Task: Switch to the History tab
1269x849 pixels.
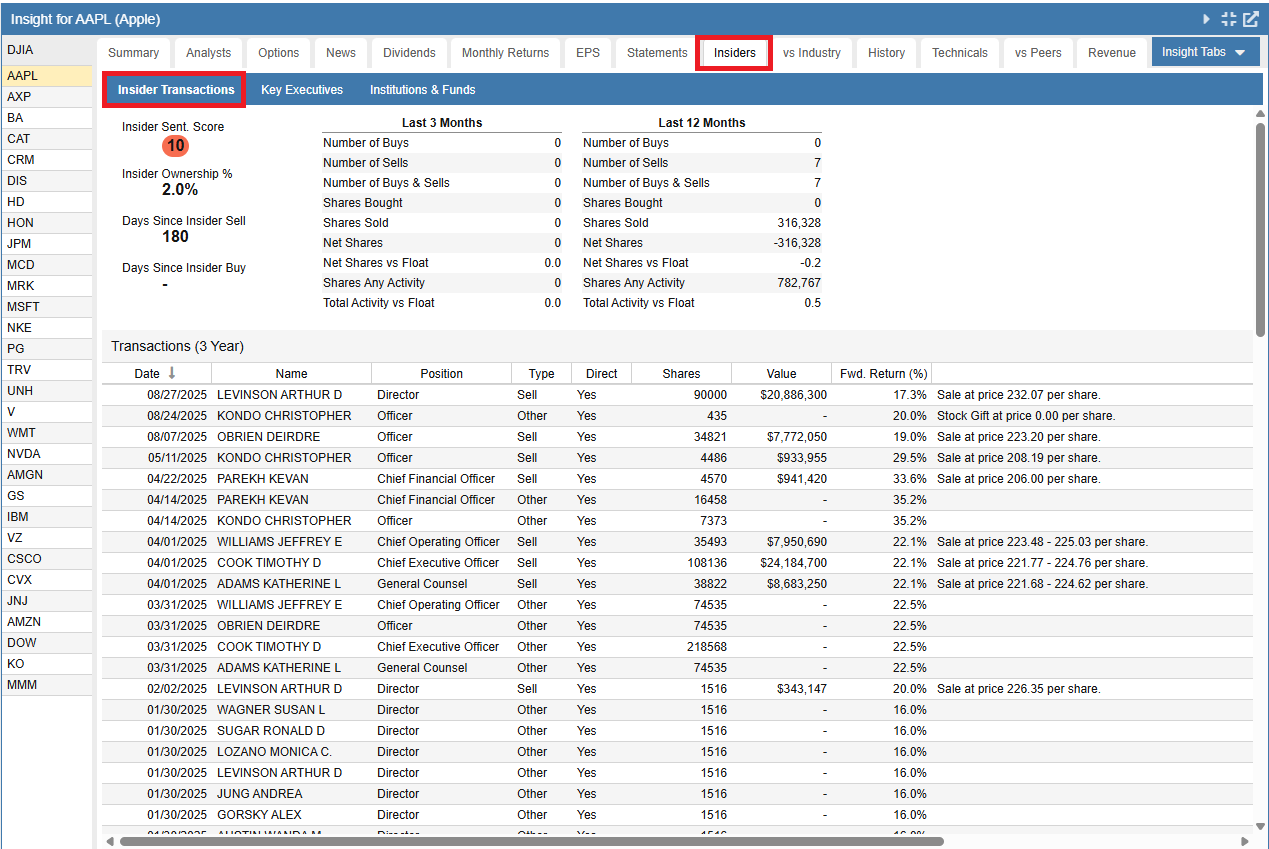Action: (886, 53)
